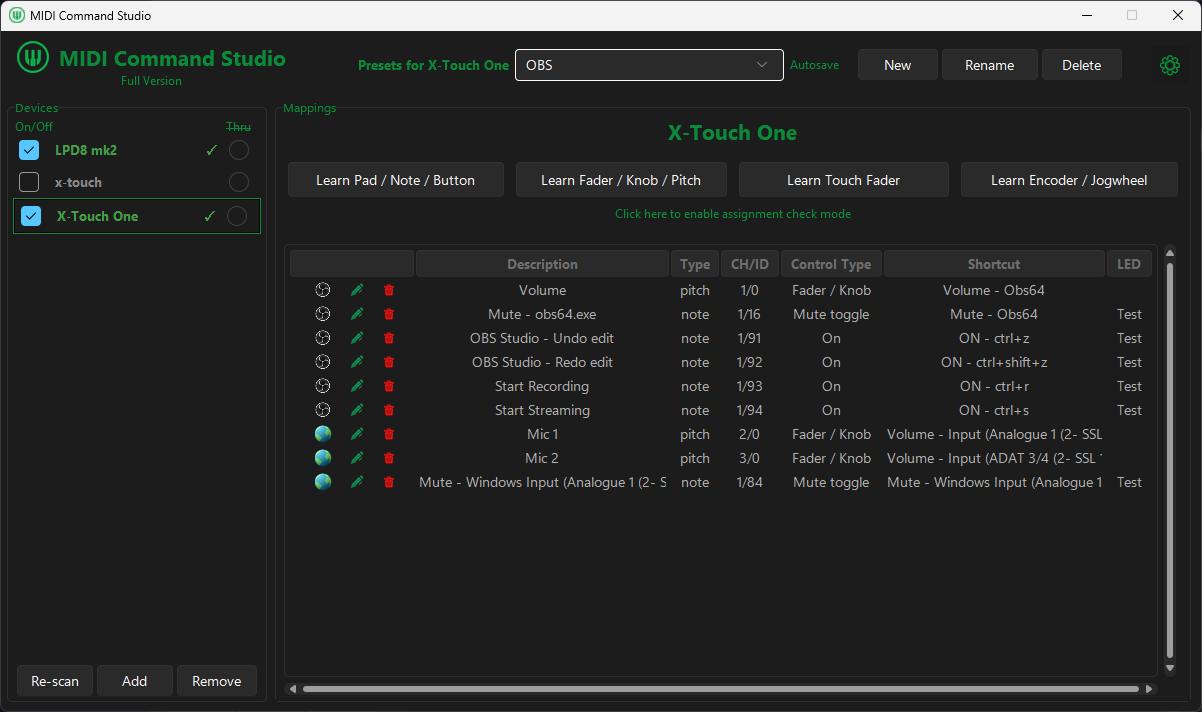Toggle the Autosave option

point(814,65)
